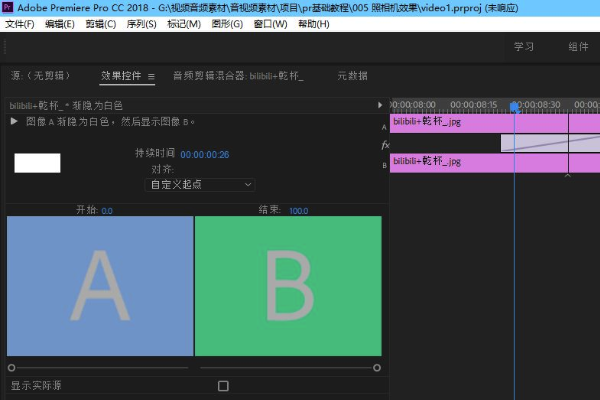Click the white transition color swatch
This screenshot has width=600, height=400.
pyautogui.click(x=37, y=163)
